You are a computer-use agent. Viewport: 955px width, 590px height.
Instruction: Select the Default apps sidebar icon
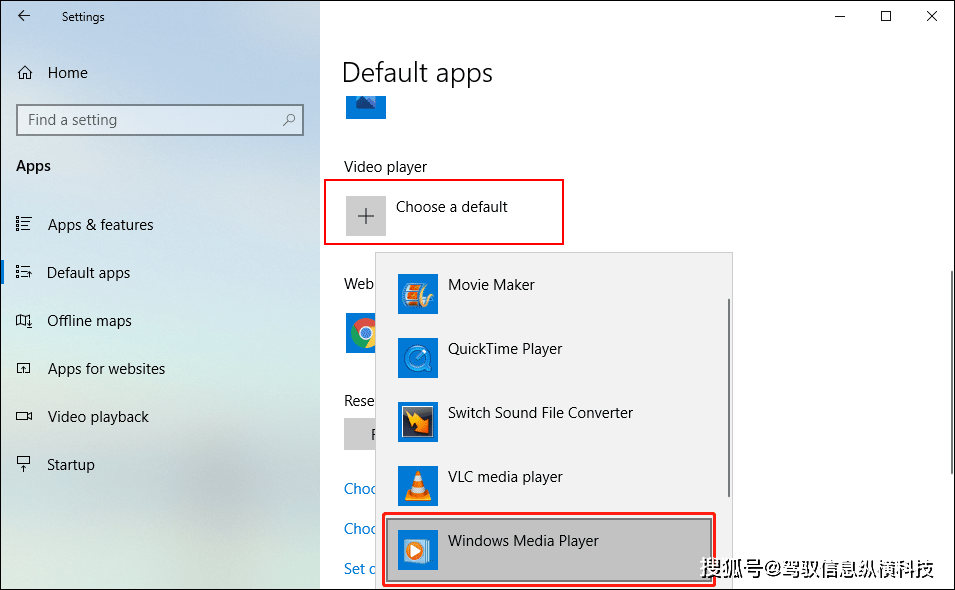click(24, 272)
